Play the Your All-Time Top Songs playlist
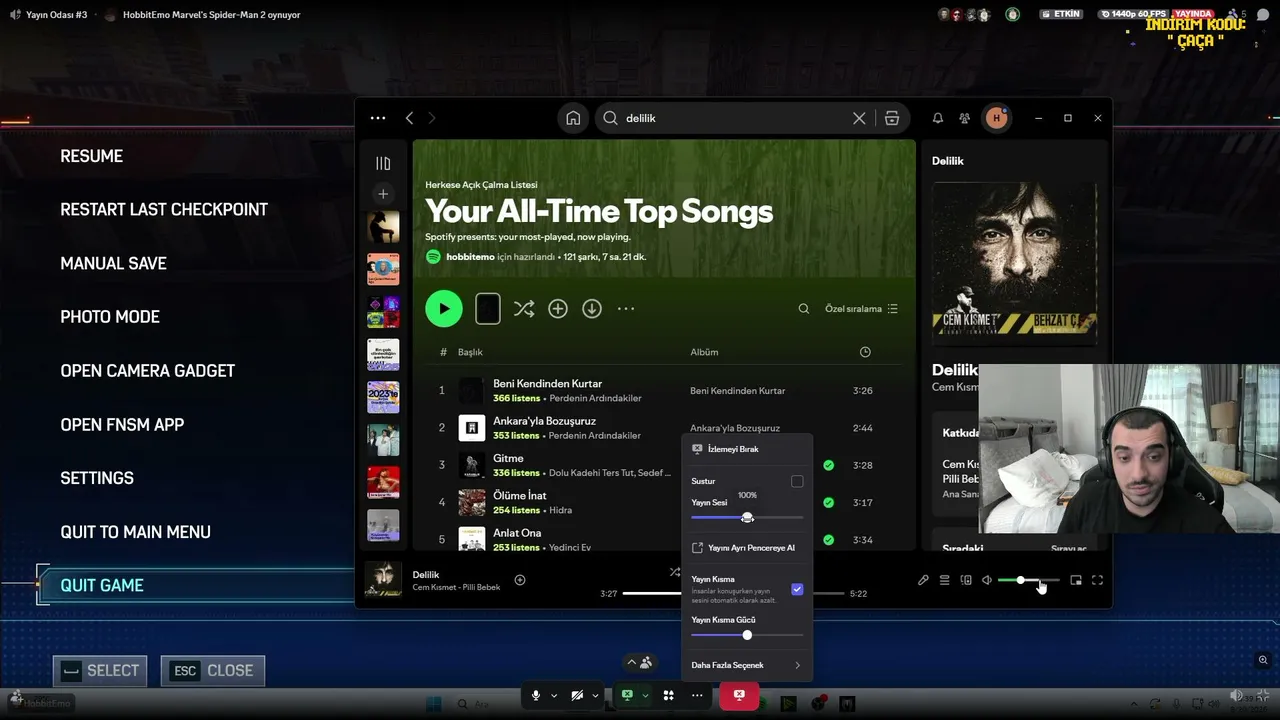The image size is (1280, 720). pyautogui.click(x=444, y=309)
